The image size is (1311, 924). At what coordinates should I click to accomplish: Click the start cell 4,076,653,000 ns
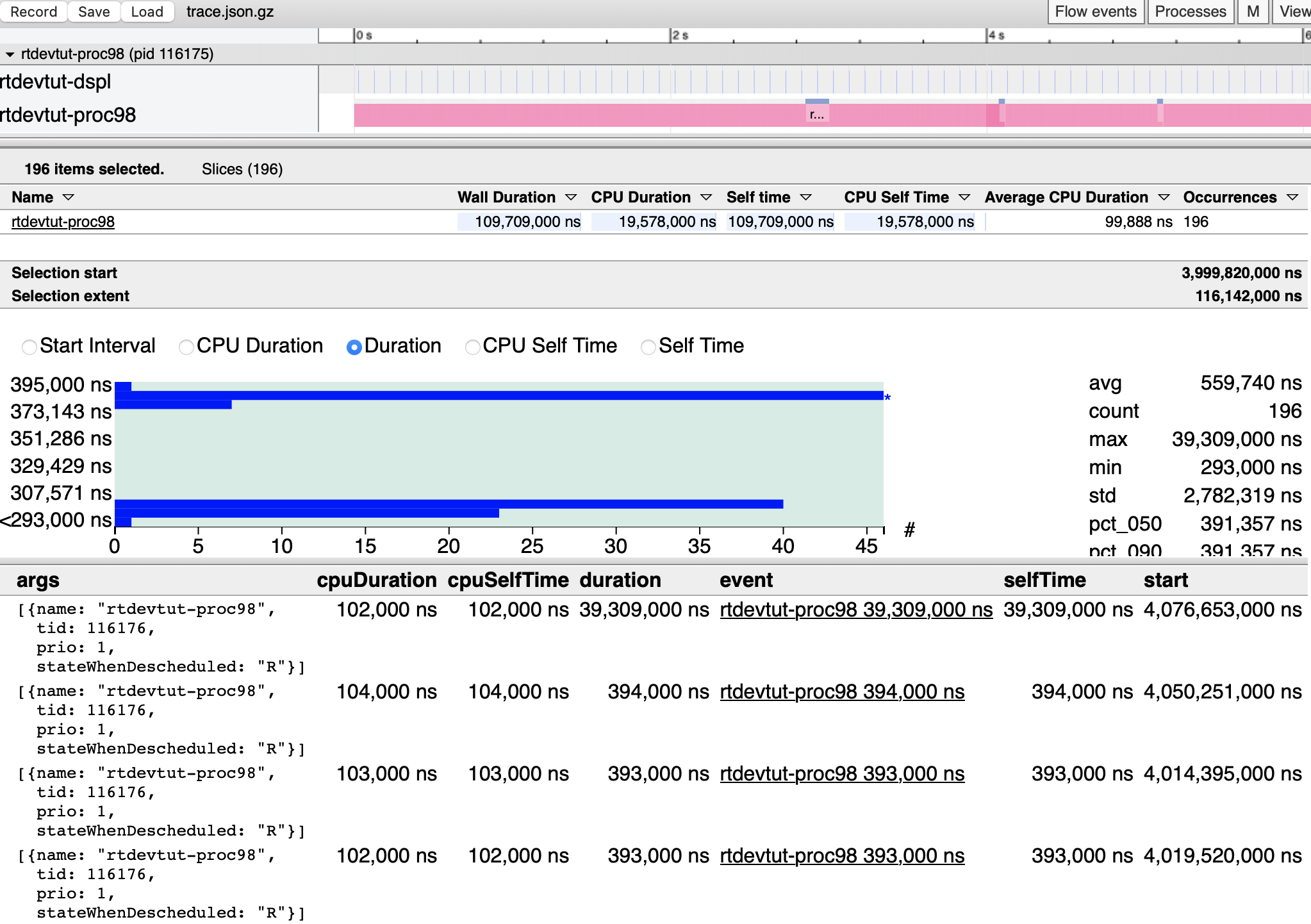coord(1223,609)
